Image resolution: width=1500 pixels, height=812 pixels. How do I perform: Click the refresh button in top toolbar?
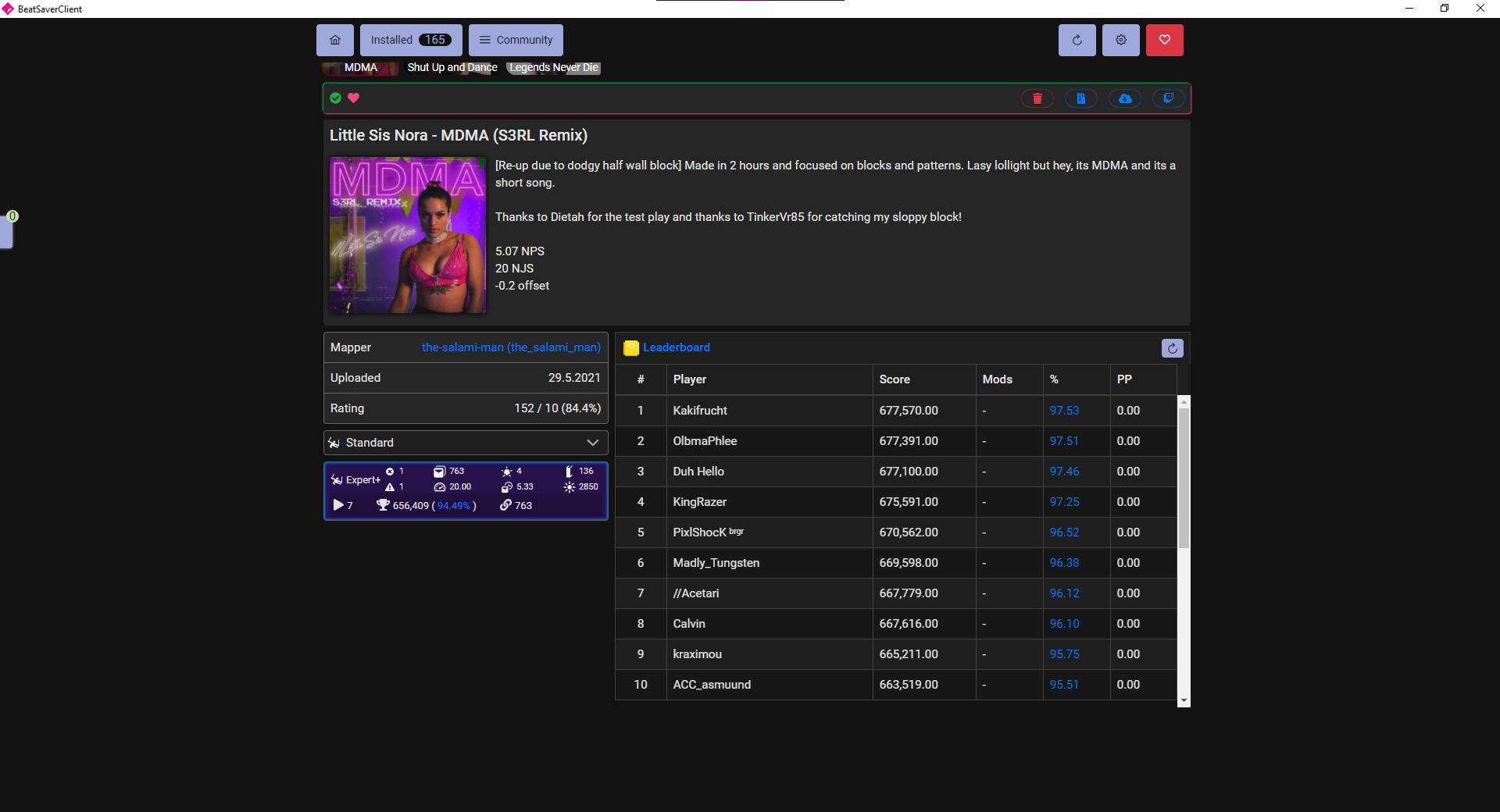click(1077, 40)
